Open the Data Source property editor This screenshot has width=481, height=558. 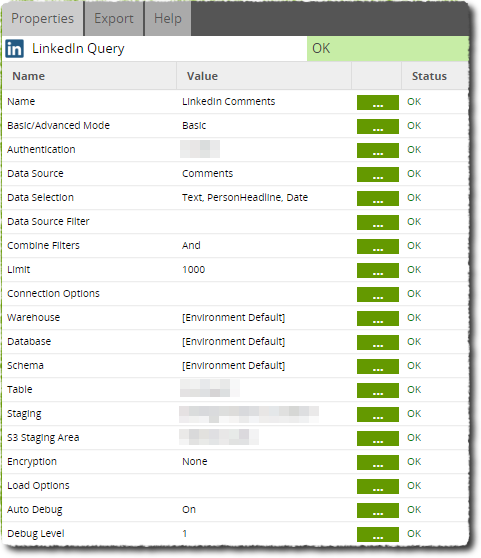[x=378, y=174]
